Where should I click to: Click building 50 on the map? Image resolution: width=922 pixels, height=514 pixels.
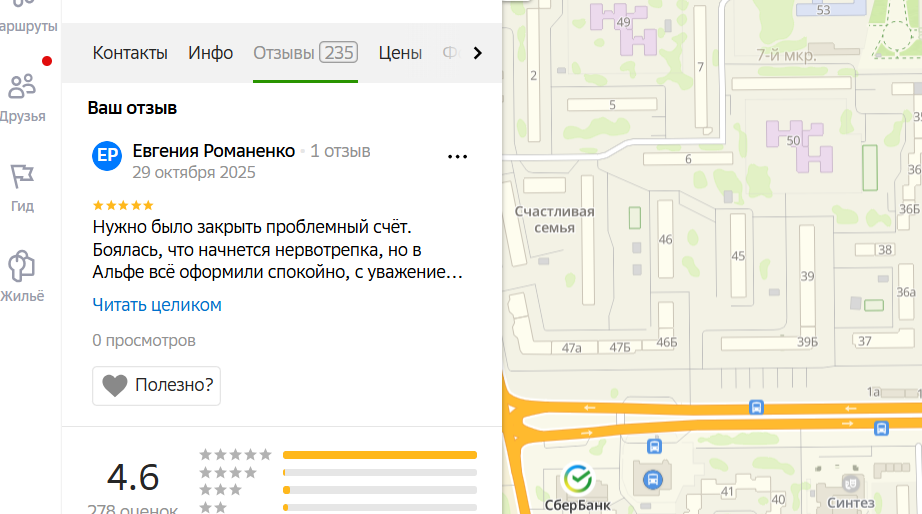tap(800, 146)
